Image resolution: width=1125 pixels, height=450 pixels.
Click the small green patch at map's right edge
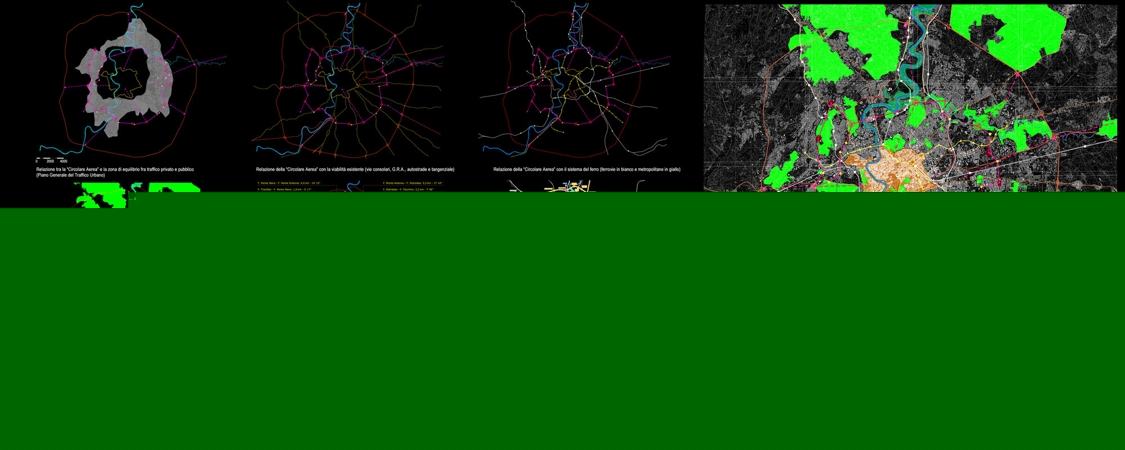pyautogui.click(x=1108, y=128)
